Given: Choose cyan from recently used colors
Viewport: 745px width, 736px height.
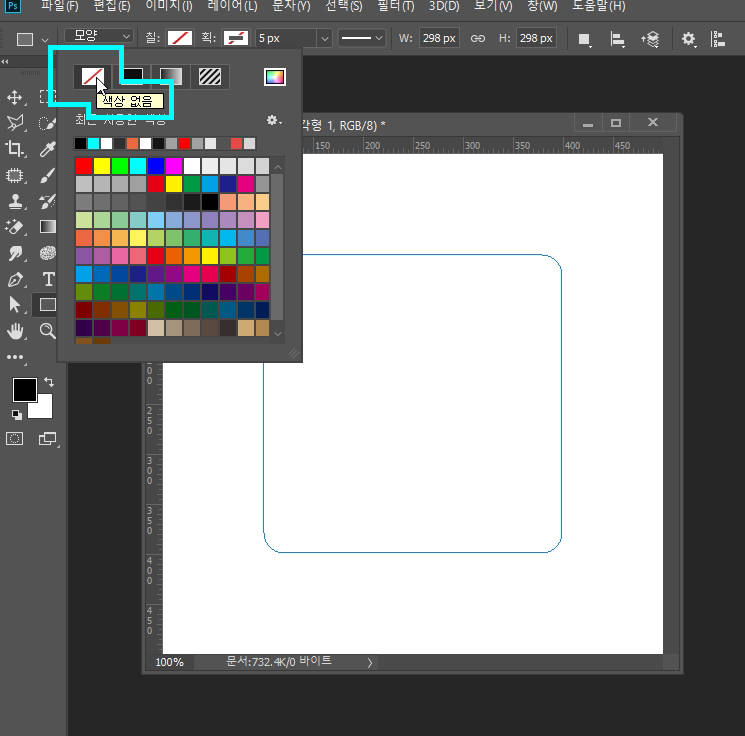Looking at the screenshot, I should 94,143.
